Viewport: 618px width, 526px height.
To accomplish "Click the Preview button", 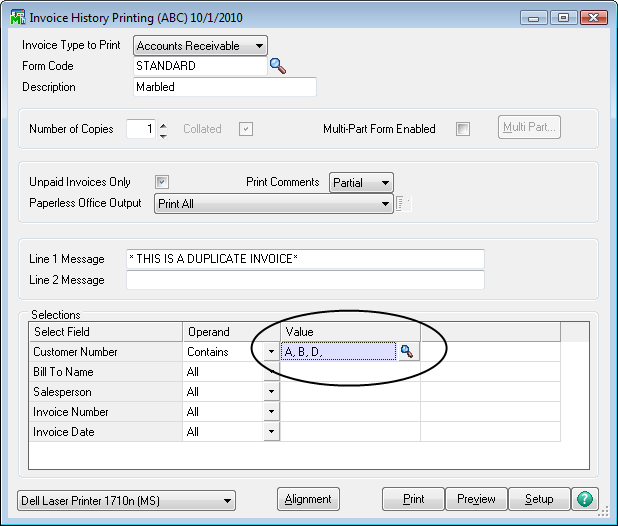I will [476, 499].
